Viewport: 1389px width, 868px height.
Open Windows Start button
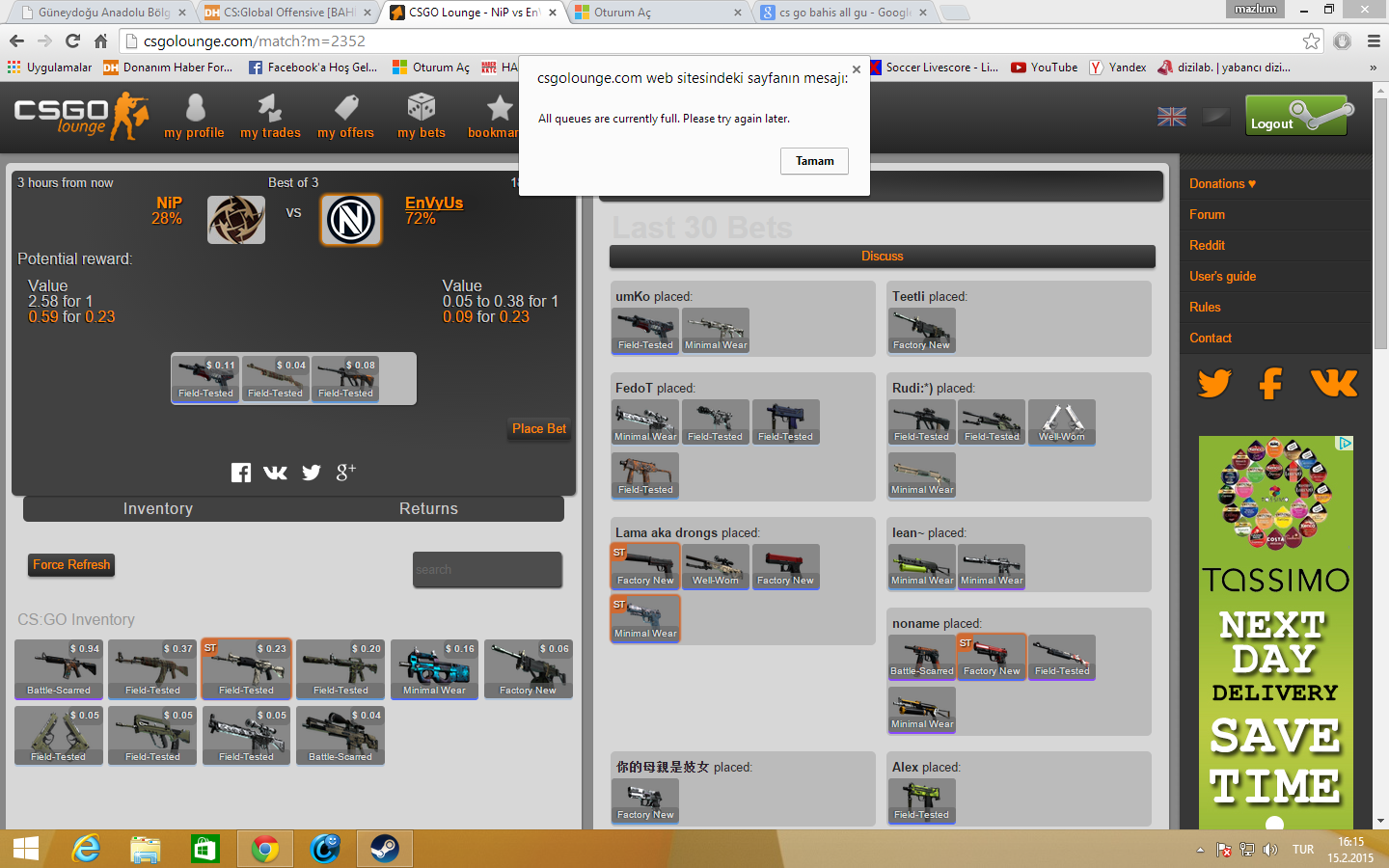point(26,849)
